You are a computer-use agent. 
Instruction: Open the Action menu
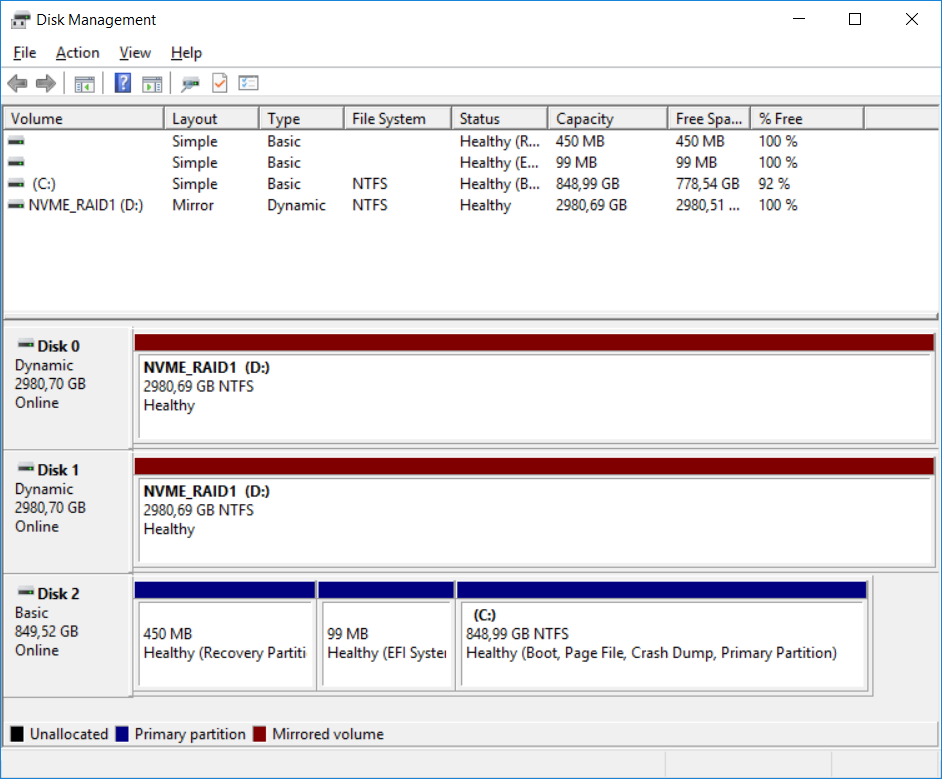coord(77,53)
